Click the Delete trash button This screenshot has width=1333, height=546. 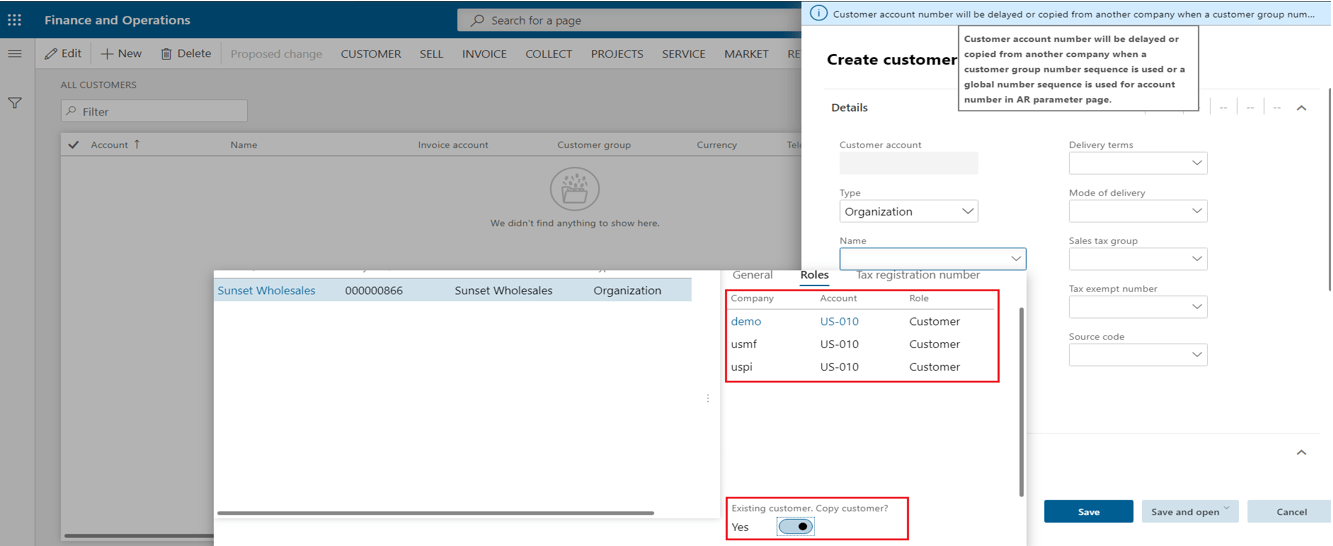tap(186, 54)
